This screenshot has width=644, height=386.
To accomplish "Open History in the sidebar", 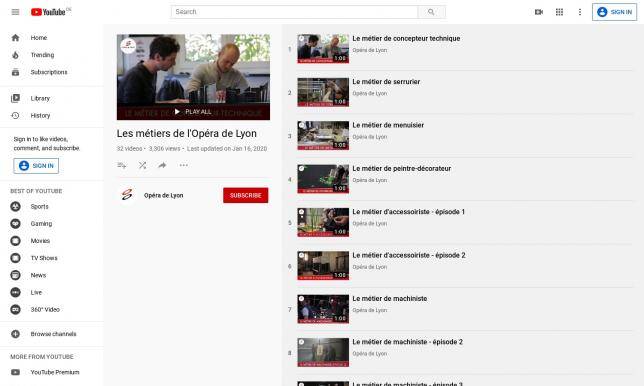I will pyautogui.click(x=40, y=115).
